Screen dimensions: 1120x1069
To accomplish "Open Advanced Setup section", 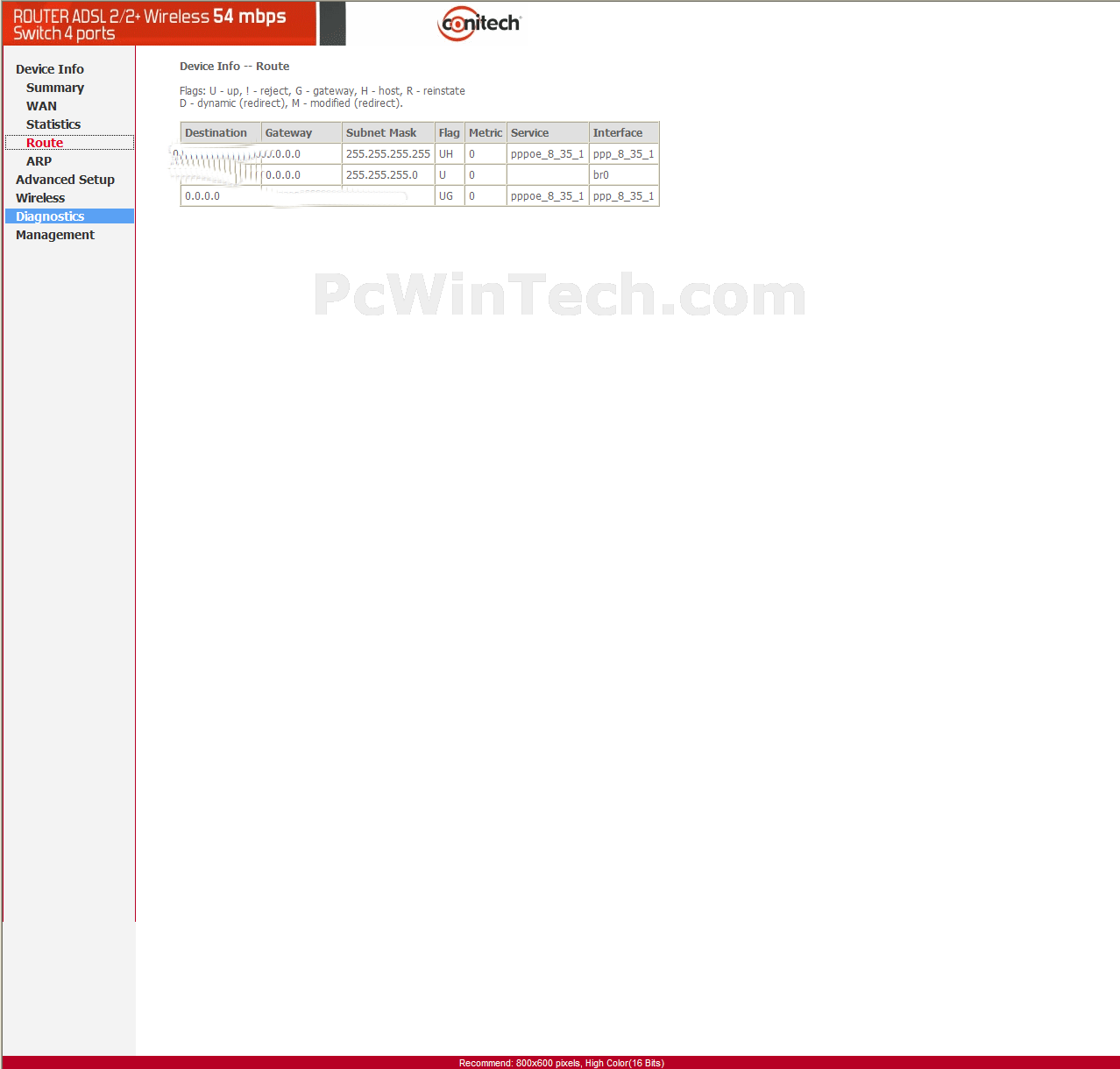I will tap(65, 180).
